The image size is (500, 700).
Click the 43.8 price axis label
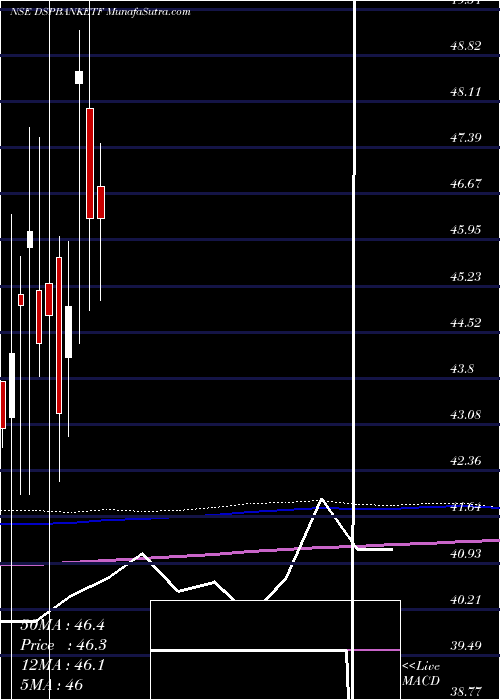click(x=462, y=369)
